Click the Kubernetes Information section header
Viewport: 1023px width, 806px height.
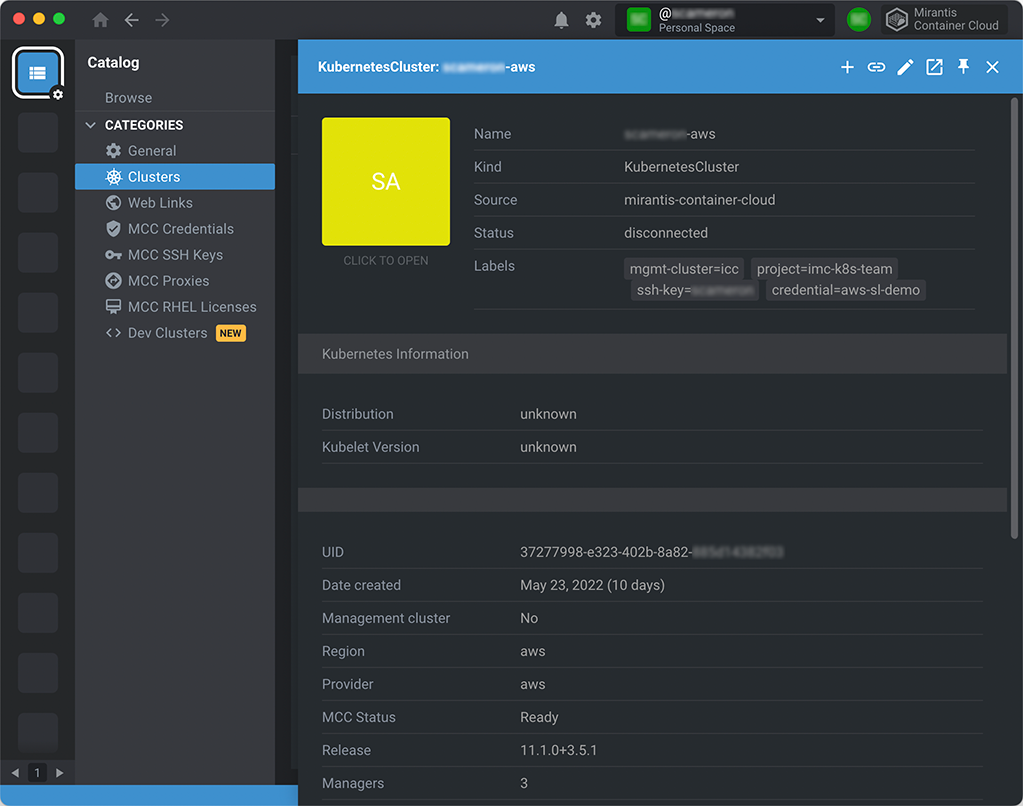(652, 354)
